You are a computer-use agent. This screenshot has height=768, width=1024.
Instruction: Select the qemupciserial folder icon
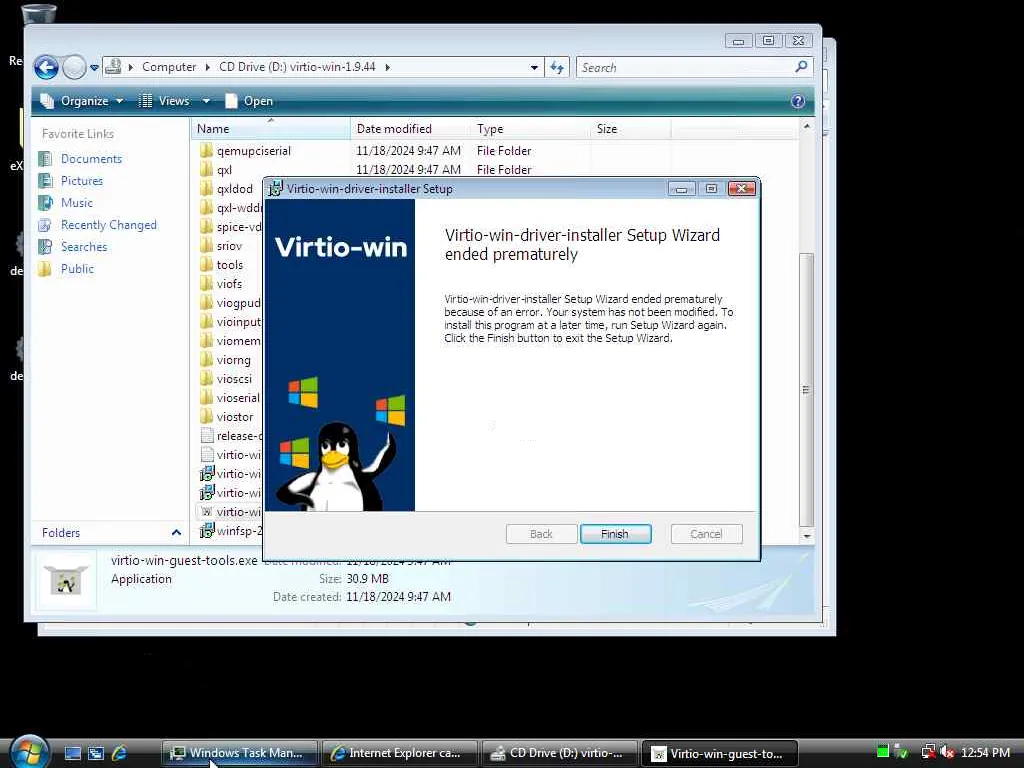point(207,151)
